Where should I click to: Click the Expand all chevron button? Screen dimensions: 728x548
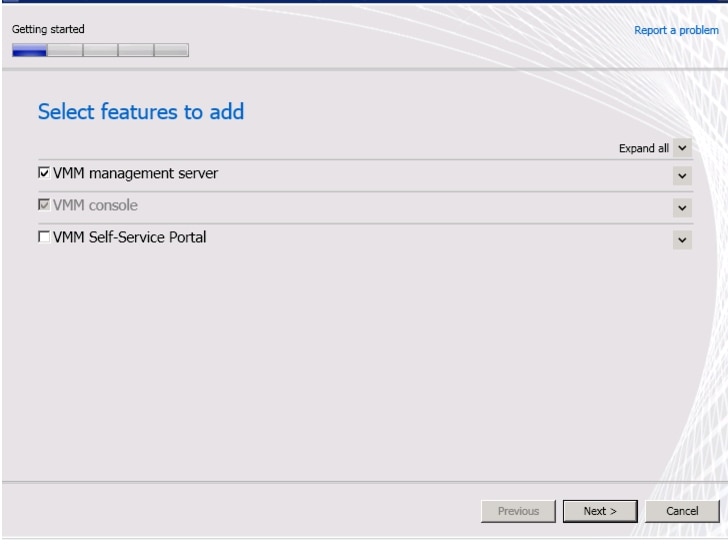pos(682,148)
